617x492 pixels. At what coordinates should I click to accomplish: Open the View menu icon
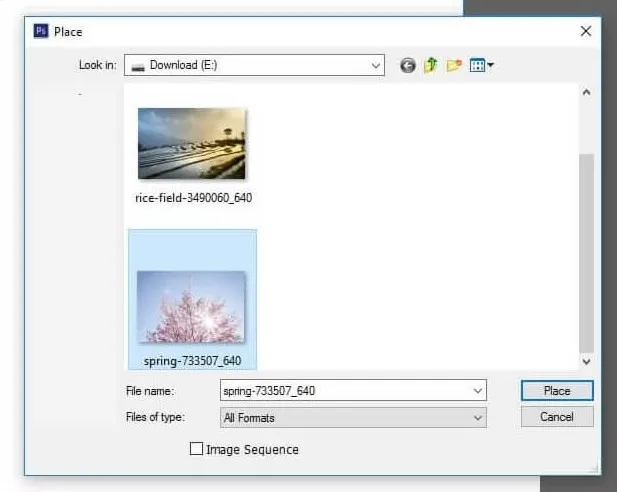(x=481, y=65)
